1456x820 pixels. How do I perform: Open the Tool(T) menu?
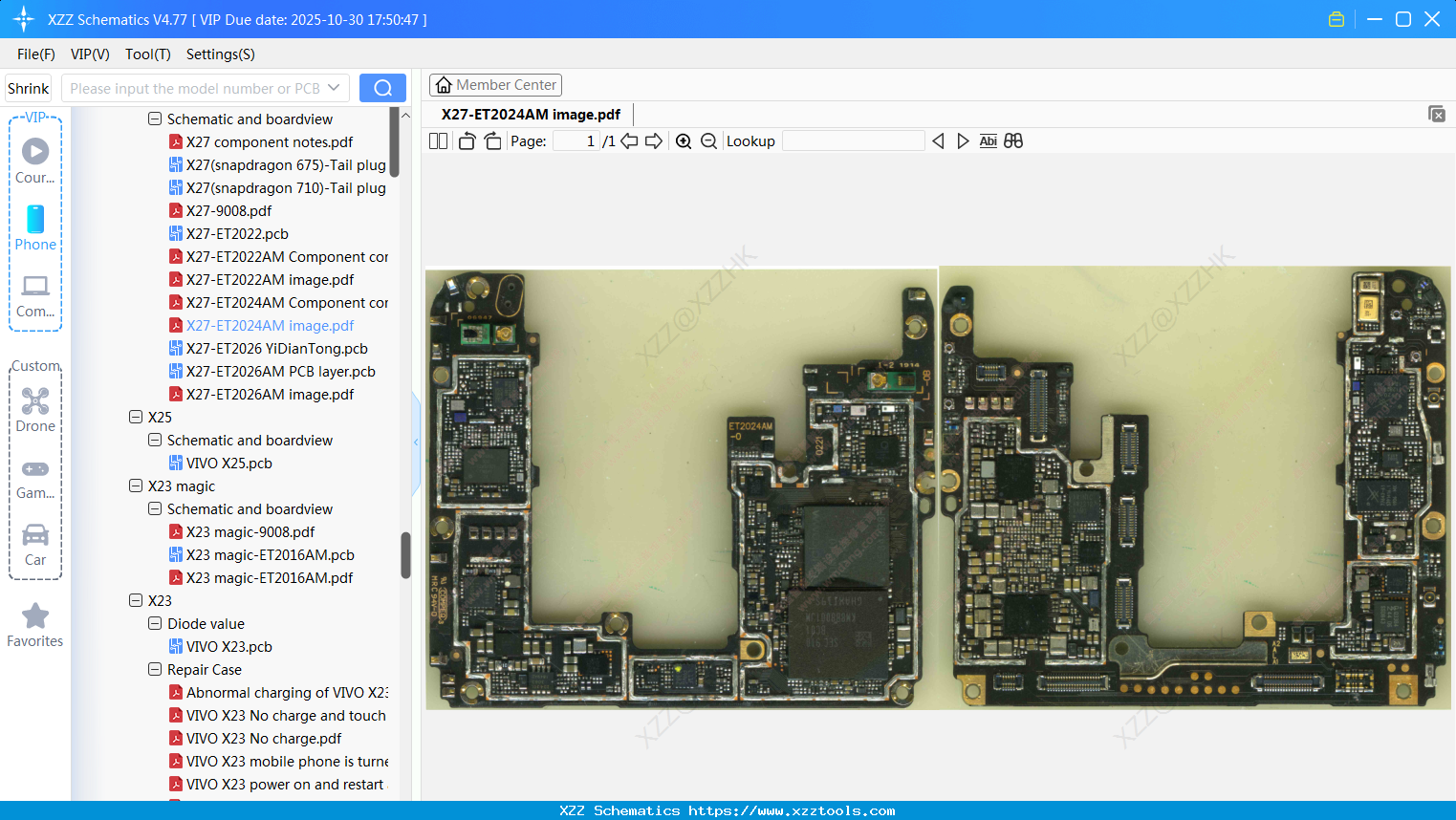coord(147,54)
